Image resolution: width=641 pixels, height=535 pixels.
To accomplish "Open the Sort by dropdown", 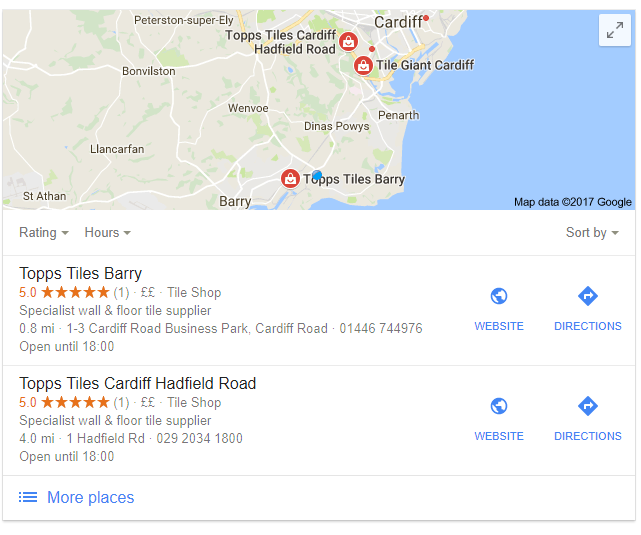I will click(x=592, y=233).
